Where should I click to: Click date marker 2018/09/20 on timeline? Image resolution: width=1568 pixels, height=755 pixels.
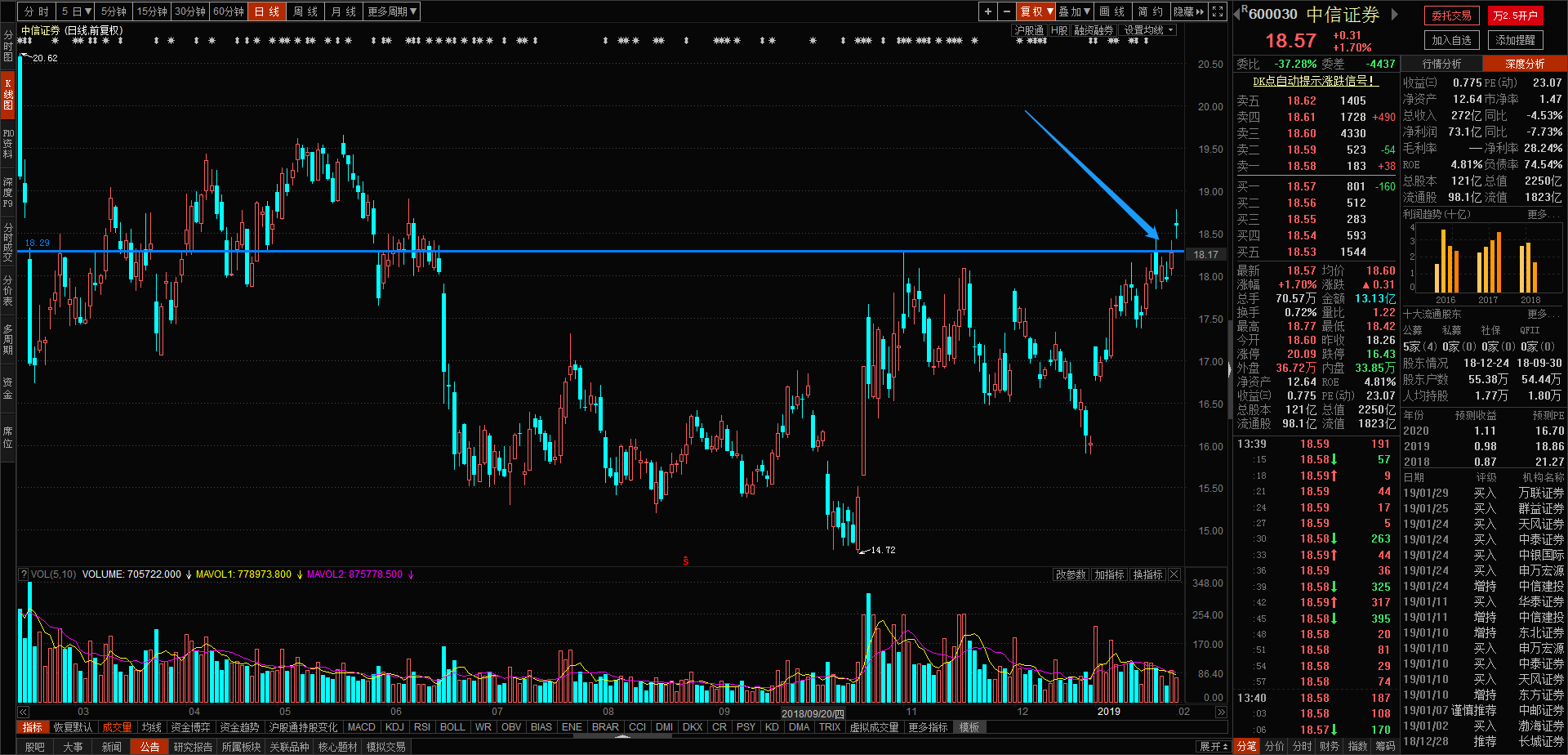813,713
